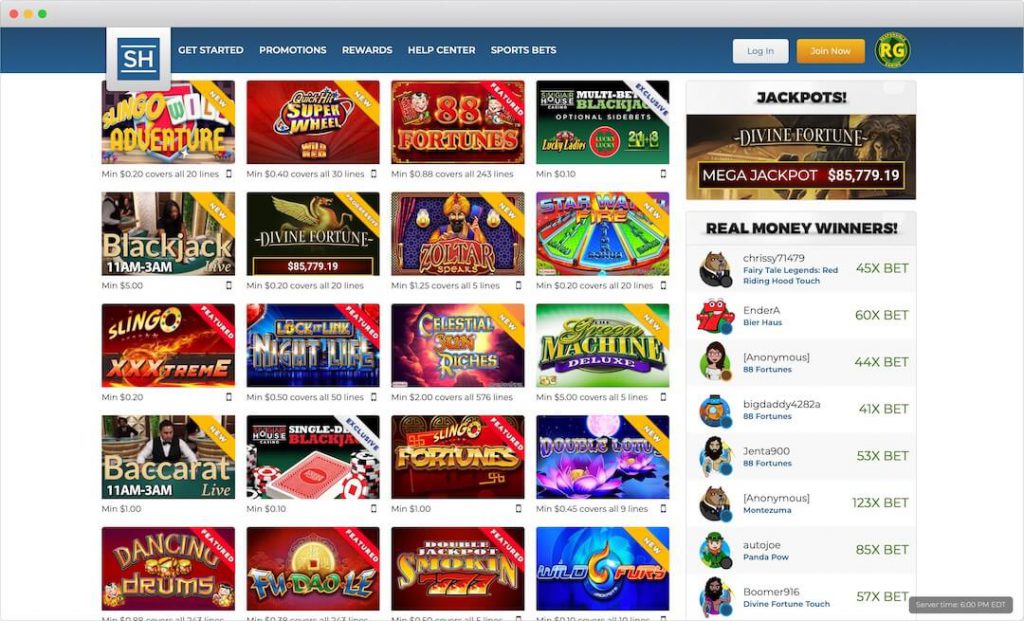
Task: Go to the Help Center page
Action: (441, 50)
